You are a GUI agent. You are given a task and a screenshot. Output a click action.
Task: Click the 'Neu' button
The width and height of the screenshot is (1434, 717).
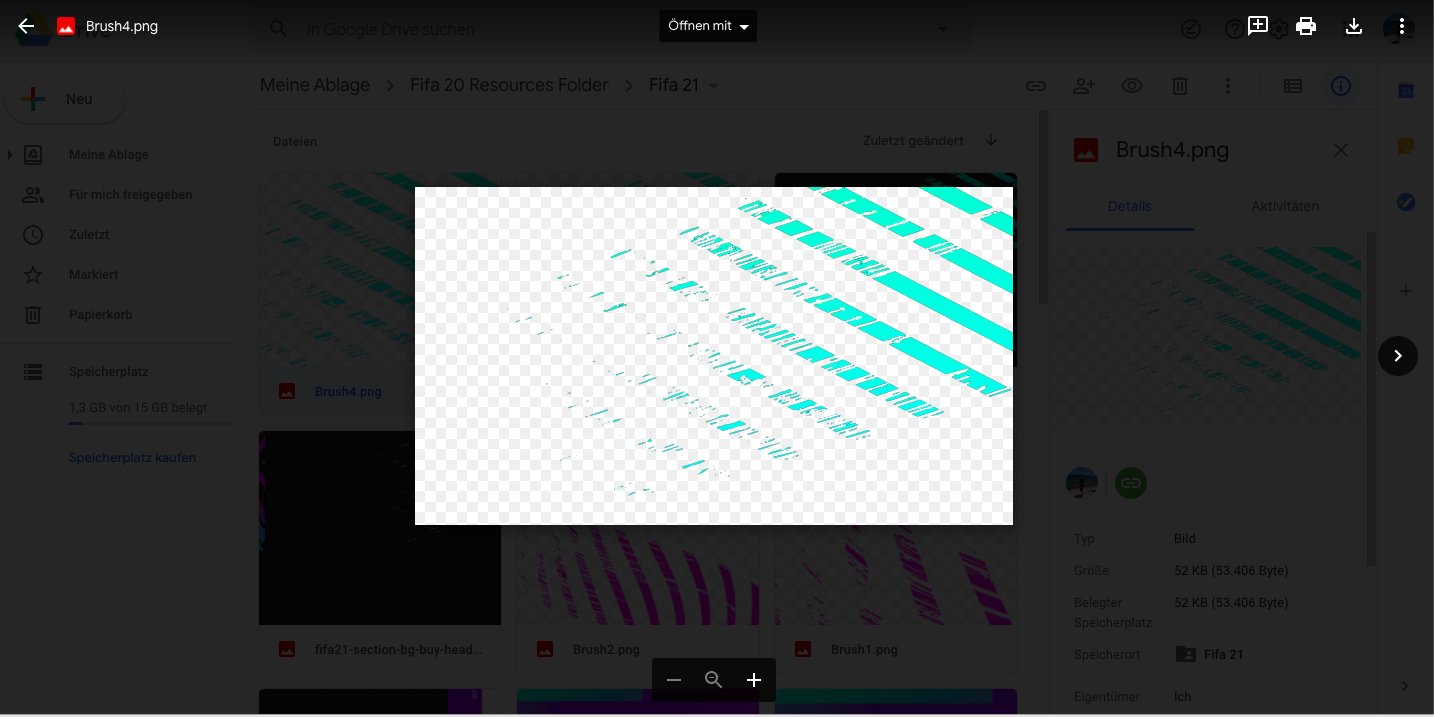[x=66, y=99]
